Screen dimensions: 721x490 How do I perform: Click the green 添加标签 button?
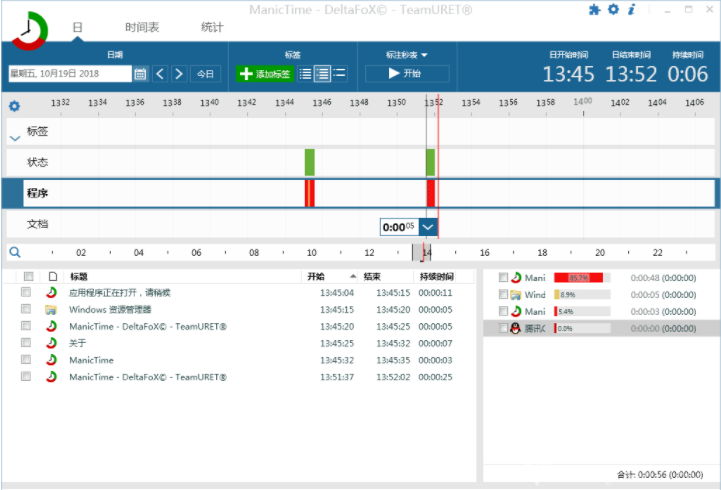click(x=265, y=74)
